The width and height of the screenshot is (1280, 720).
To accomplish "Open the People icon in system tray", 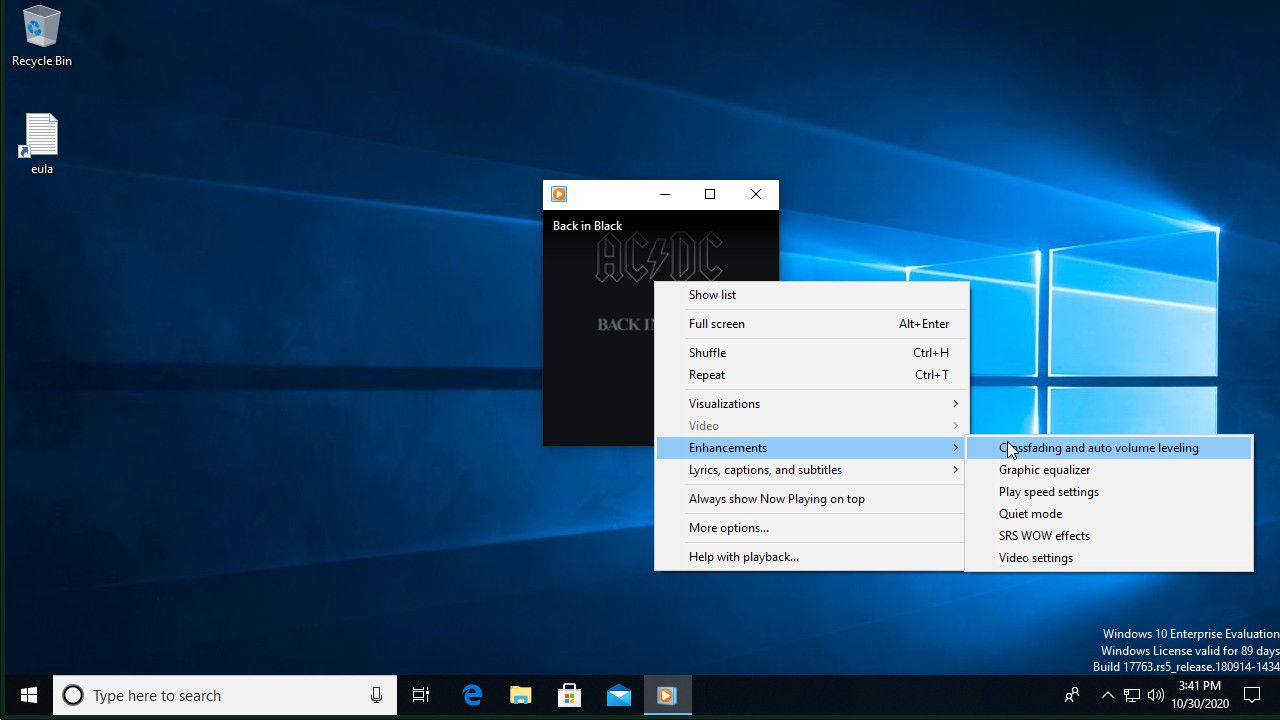I will pos(1072,695).
